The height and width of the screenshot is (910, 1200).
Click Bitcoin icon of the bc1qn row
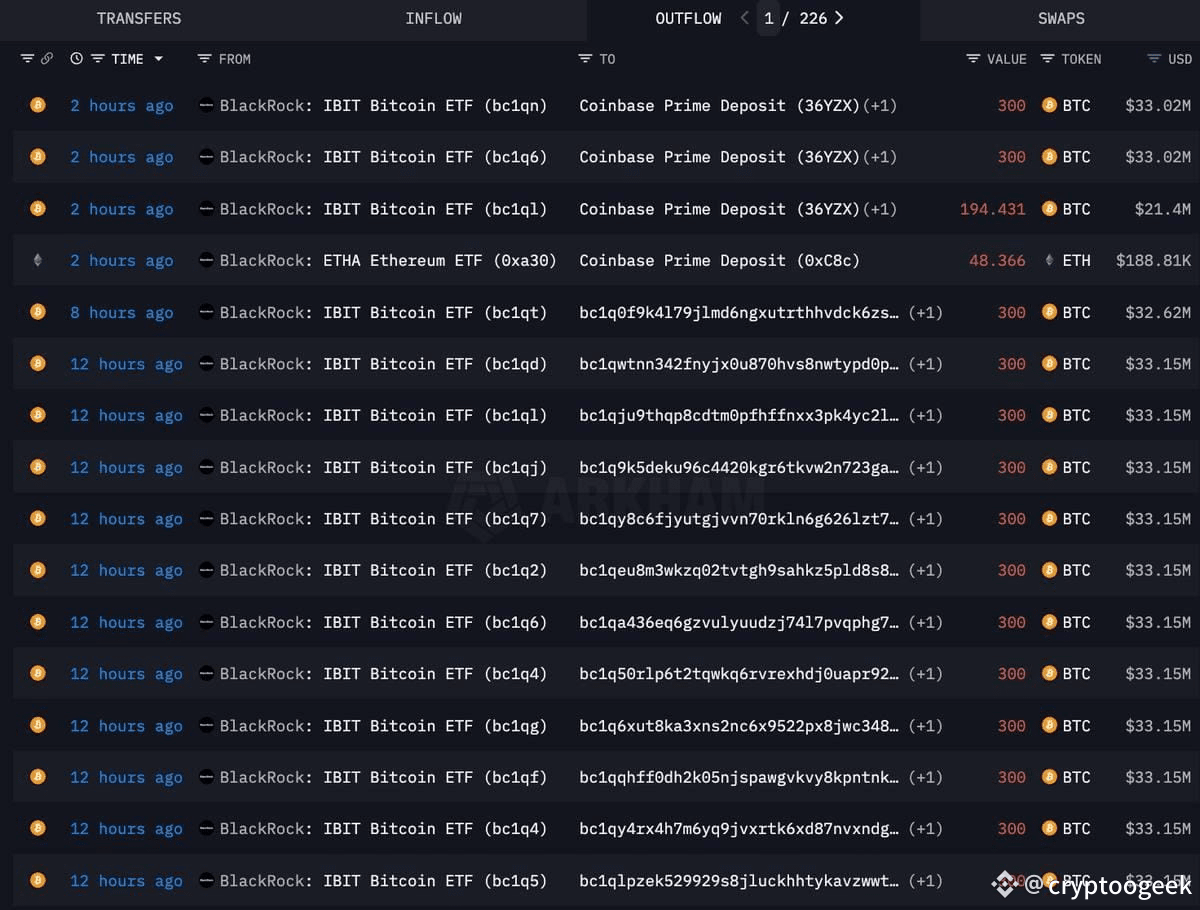coord(37,105)
